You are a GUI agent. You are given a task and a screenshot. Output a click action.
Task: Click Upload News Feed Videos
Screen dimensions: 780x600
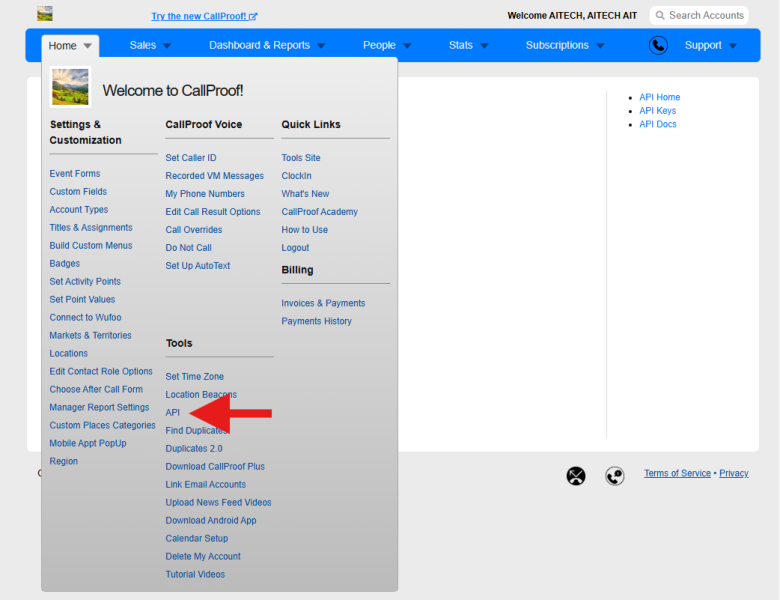(218, 502)
